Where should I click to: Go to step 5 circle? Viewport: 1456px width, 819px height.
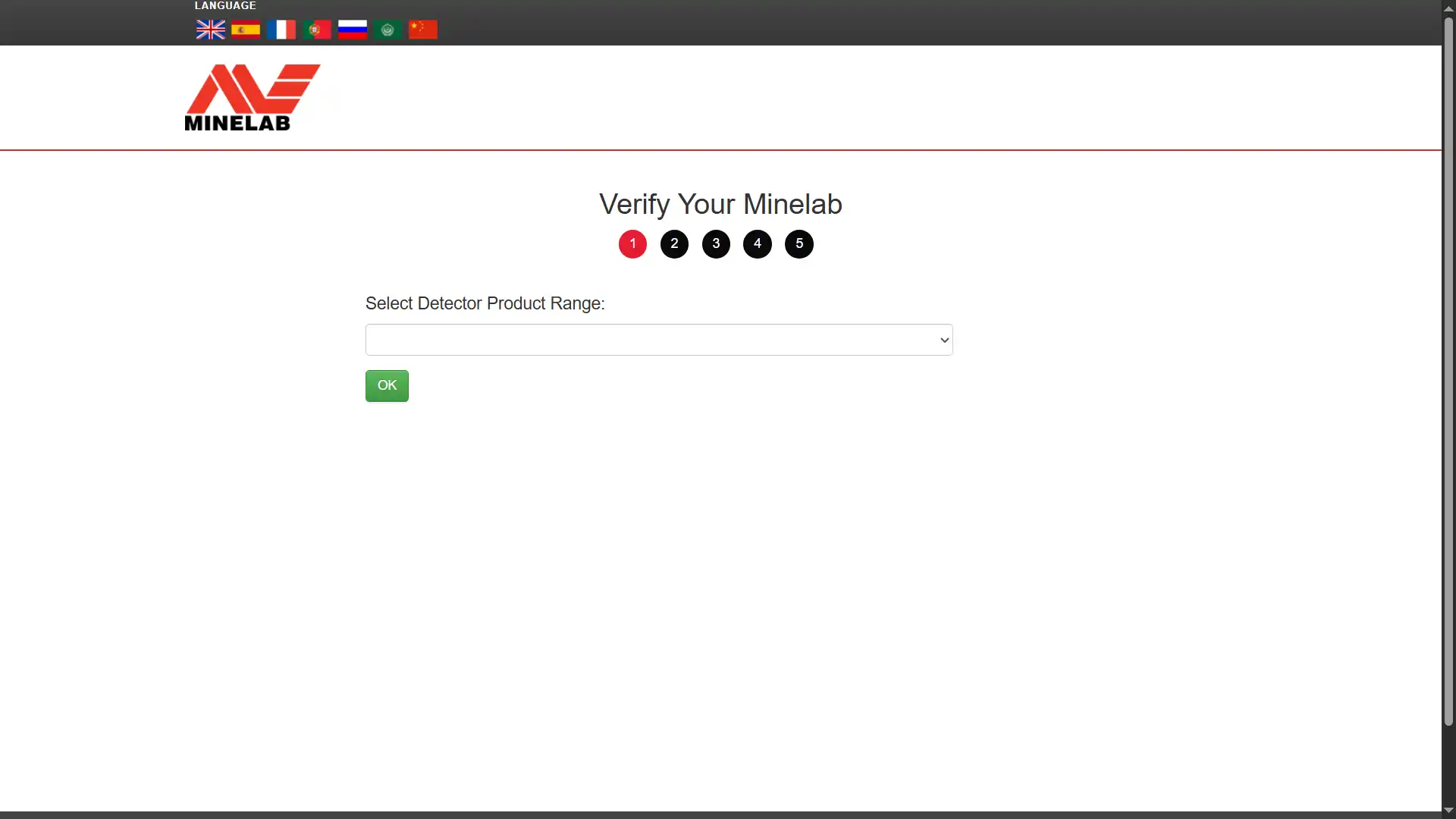(x=799, y=244)
